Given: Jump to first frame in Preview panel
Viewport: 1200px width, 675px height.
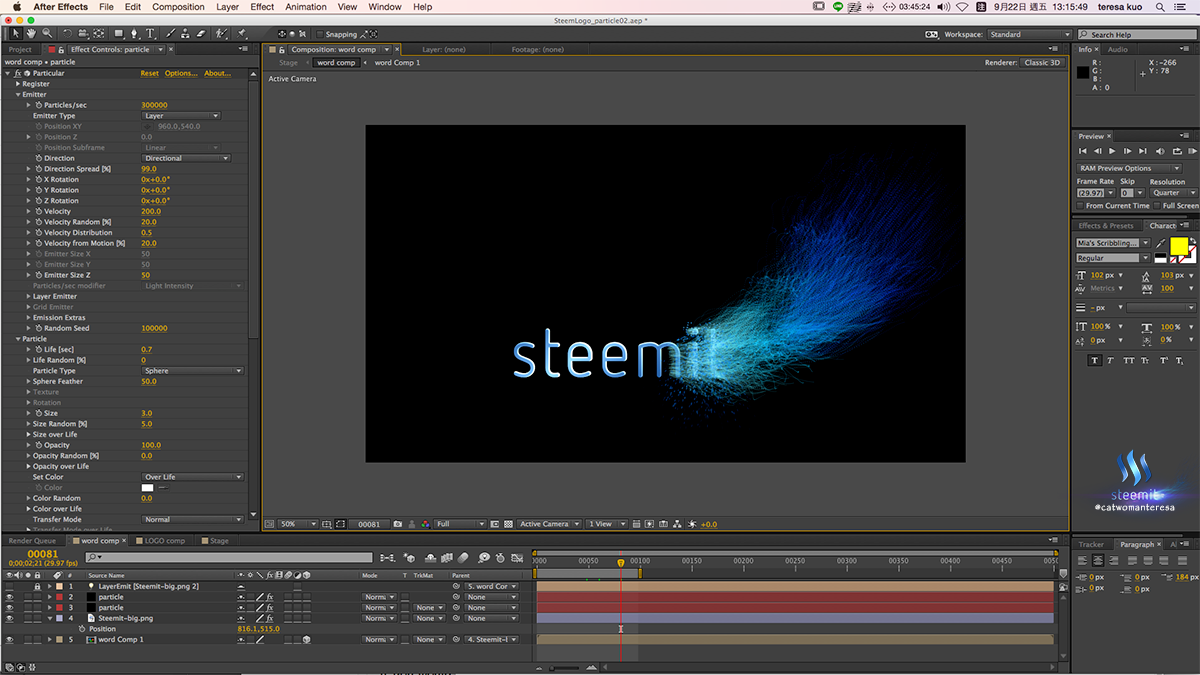Looking at the screenshot, I should click(1083, 151).
